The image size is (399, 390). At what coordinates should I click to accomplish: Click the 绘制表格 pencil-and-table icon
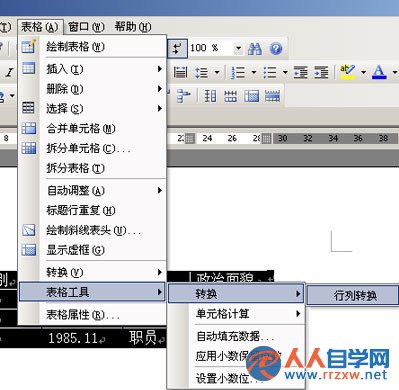point(29,47)
